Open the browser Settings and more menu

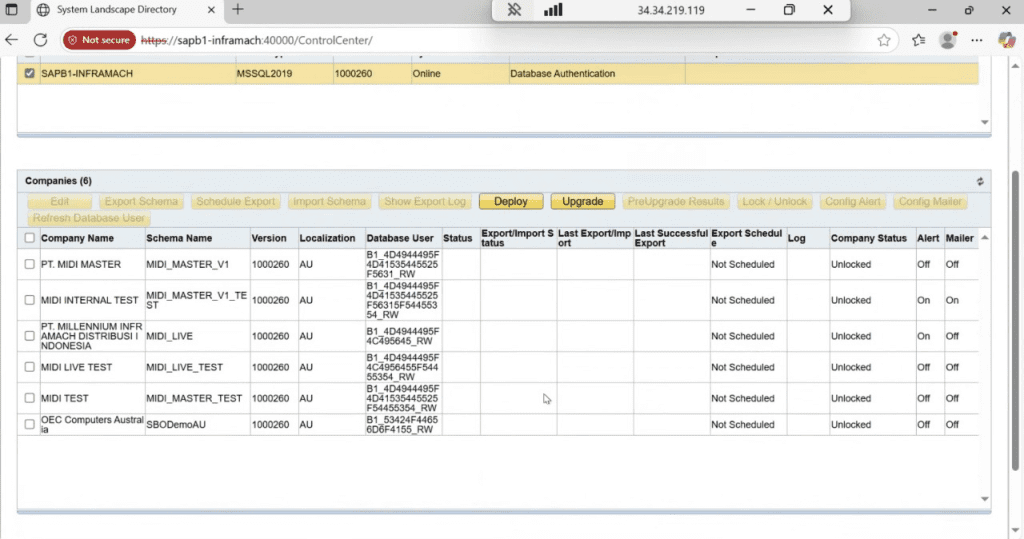point(978,41)
